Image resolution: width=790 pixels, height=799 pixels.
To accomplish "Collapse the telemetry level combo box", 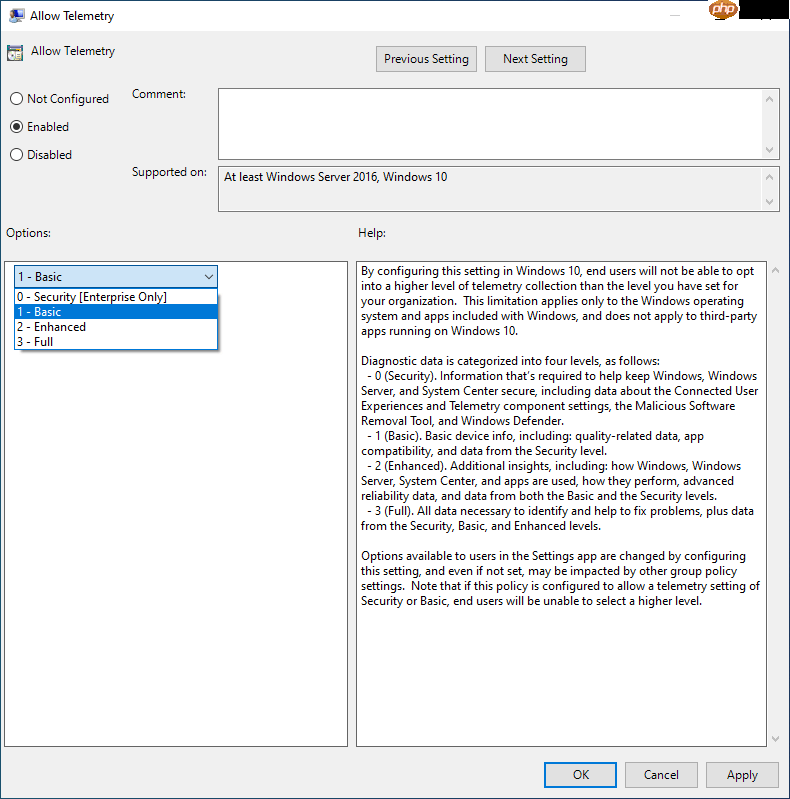I will click(208, 277).
